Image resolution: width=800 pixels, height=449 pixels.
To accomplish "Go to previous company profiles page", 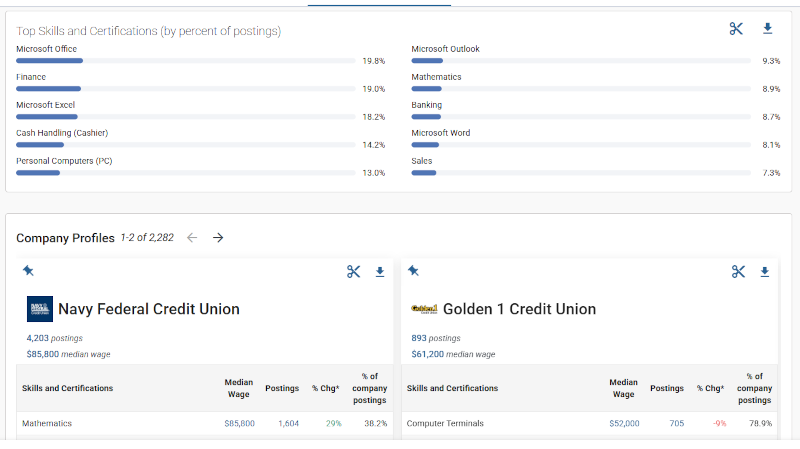I will [192, 237].
